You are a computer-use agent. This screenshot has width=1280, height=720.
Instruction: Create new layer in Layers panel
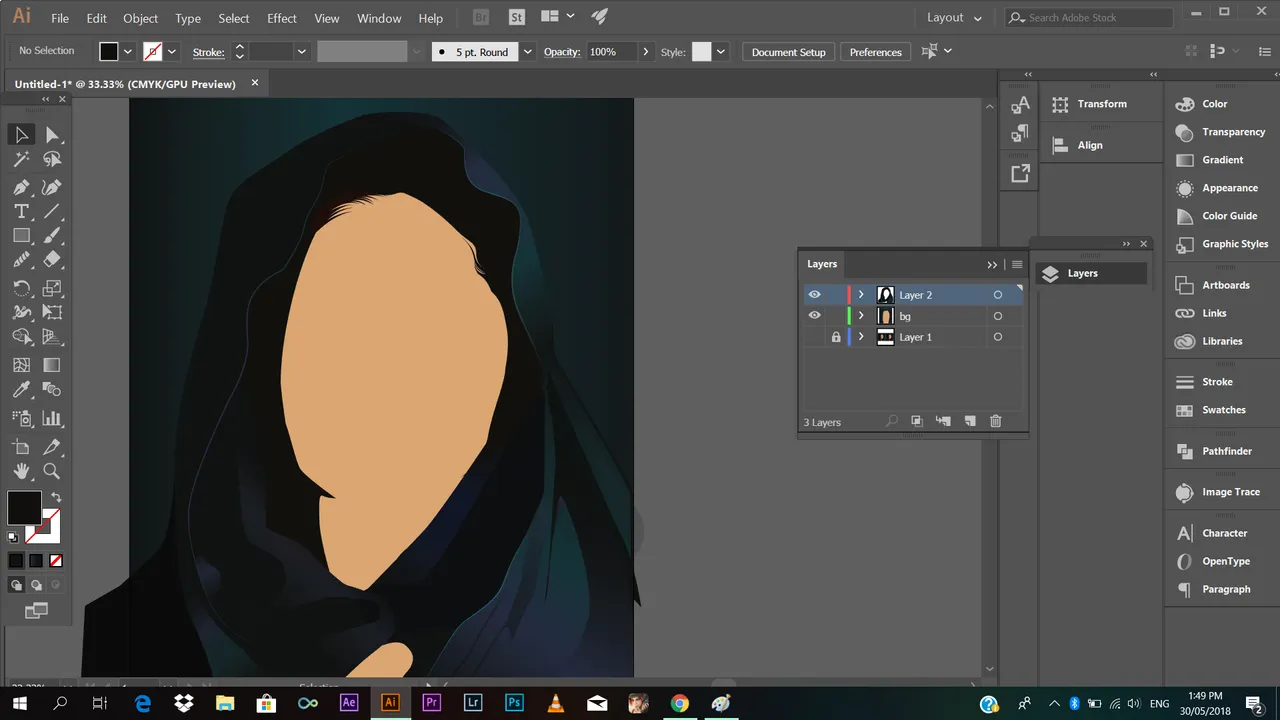[969, 422]
